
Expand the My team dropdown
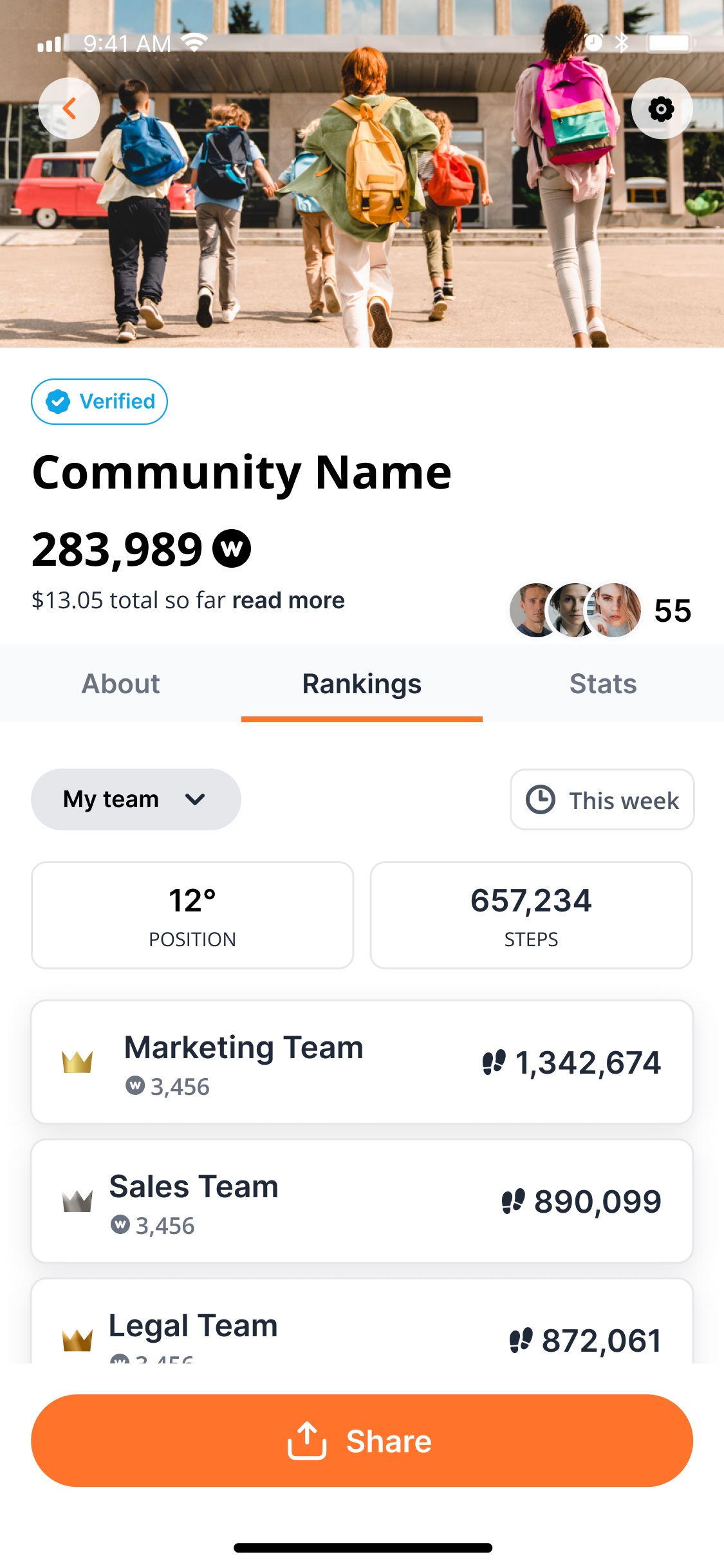pos(136,799)
